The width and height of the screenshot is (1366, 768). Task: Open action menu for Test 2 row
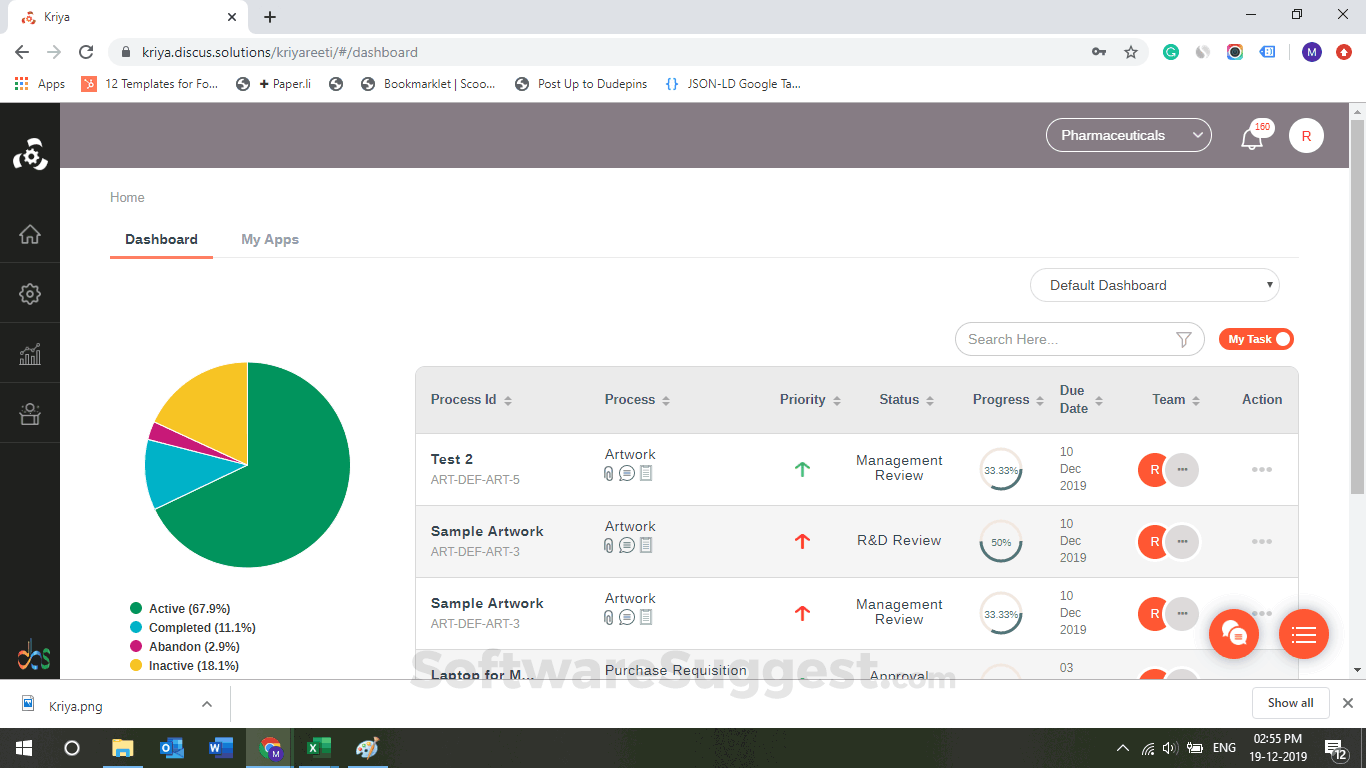(1261, 469)
